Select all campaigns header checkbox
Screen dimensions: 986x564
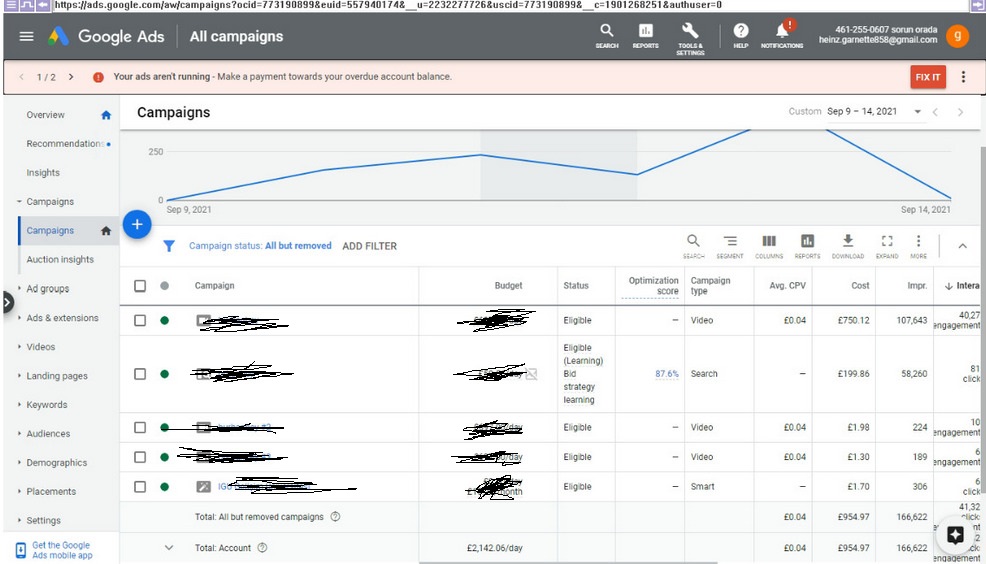pos(140,285)
